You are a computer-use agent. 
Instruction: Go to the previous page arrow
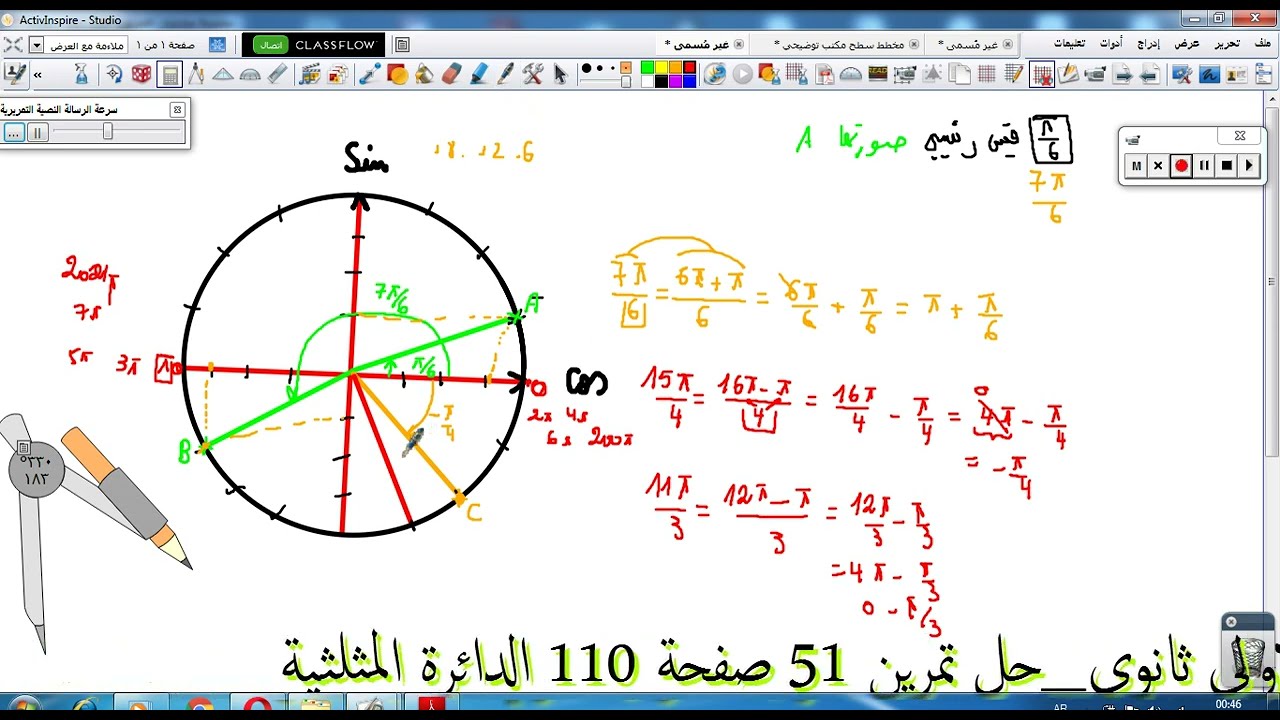coord(1150,74)
